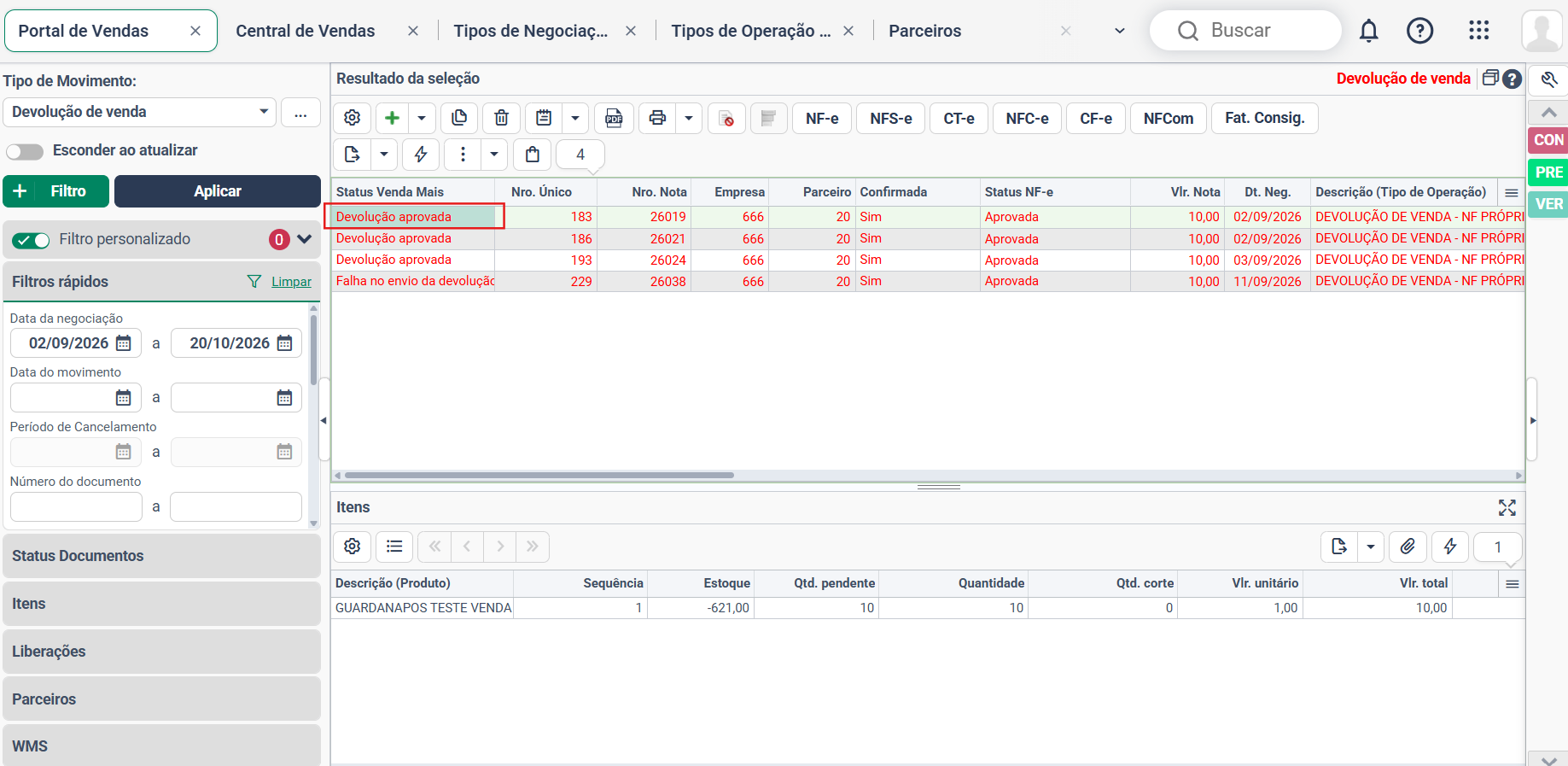This screenshot has width=1568, height=766.
Task: Open help icon next to Devolução de venda
Action: click(1512, 79)
